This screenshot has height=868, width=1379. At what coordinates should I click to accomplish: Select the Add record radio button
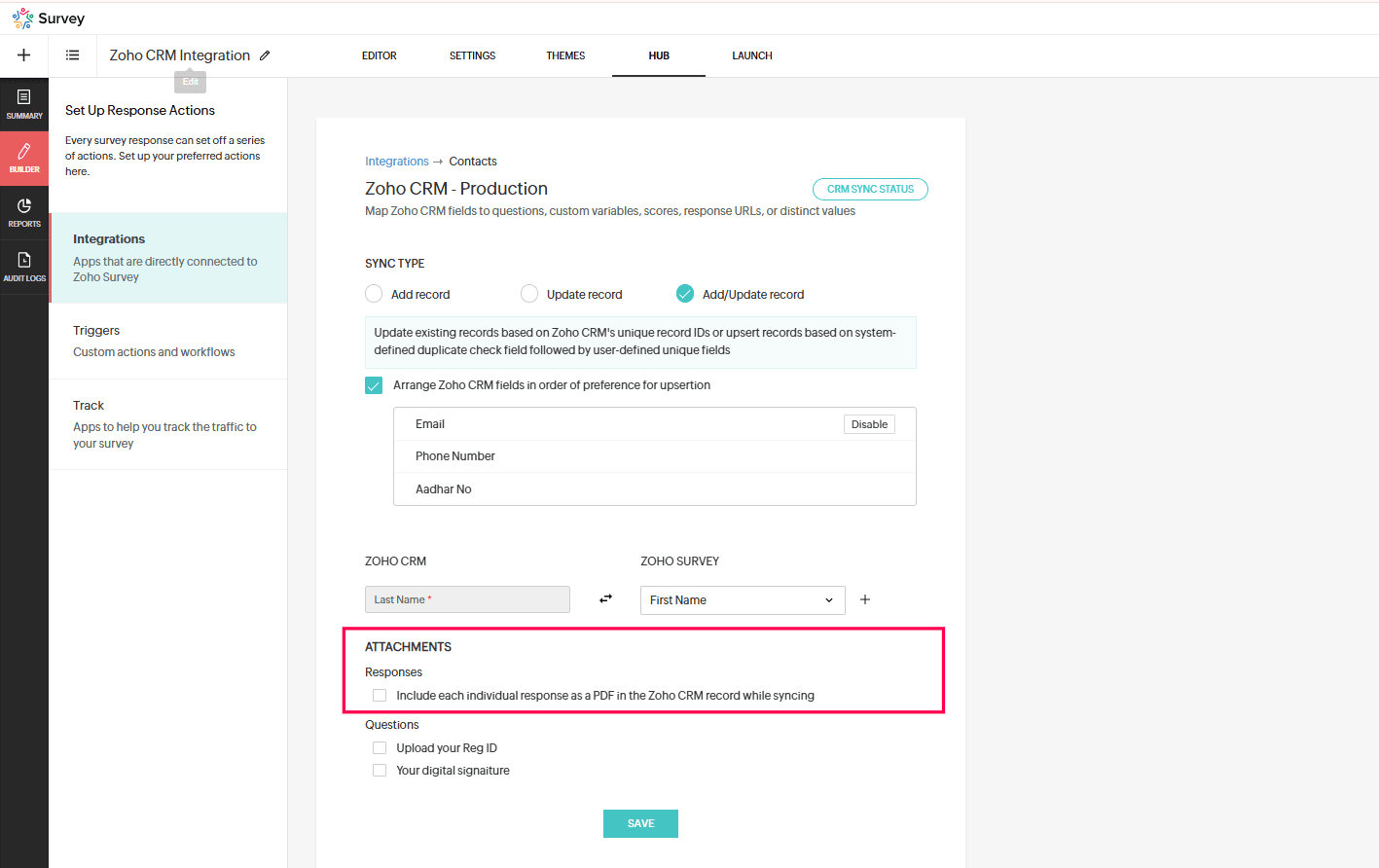tap(374, 294)
